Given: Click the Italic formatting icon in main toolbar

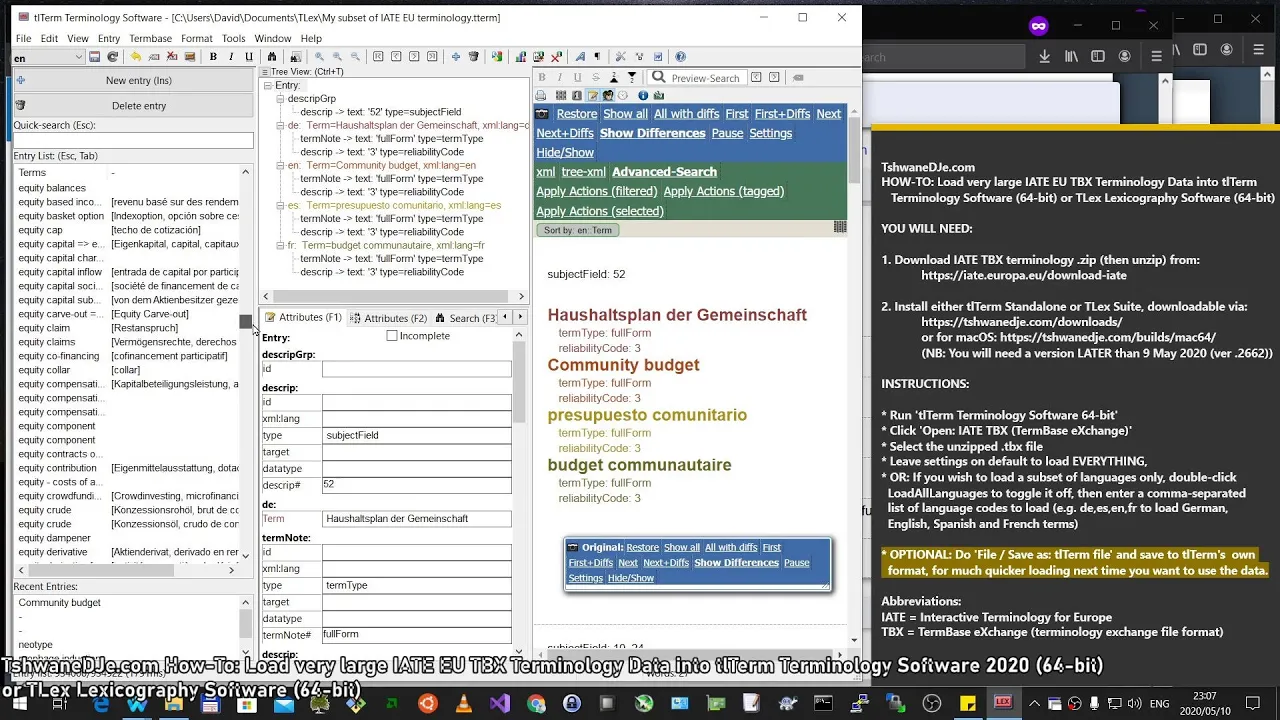Looking at the screenshot, I should click(231, 57).
